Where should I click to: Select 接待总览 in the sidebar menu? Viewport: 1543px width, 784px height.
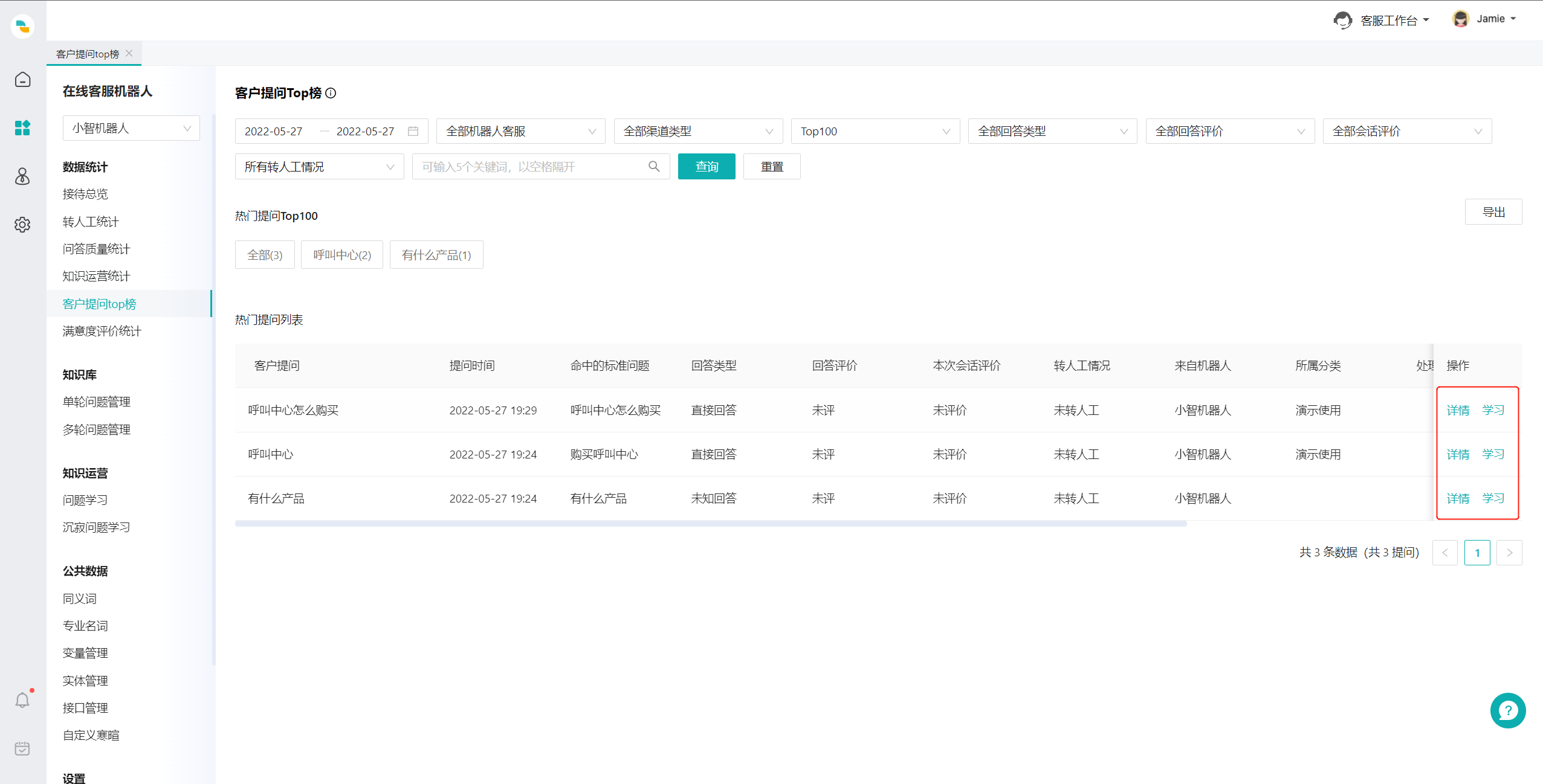(85, 194)
